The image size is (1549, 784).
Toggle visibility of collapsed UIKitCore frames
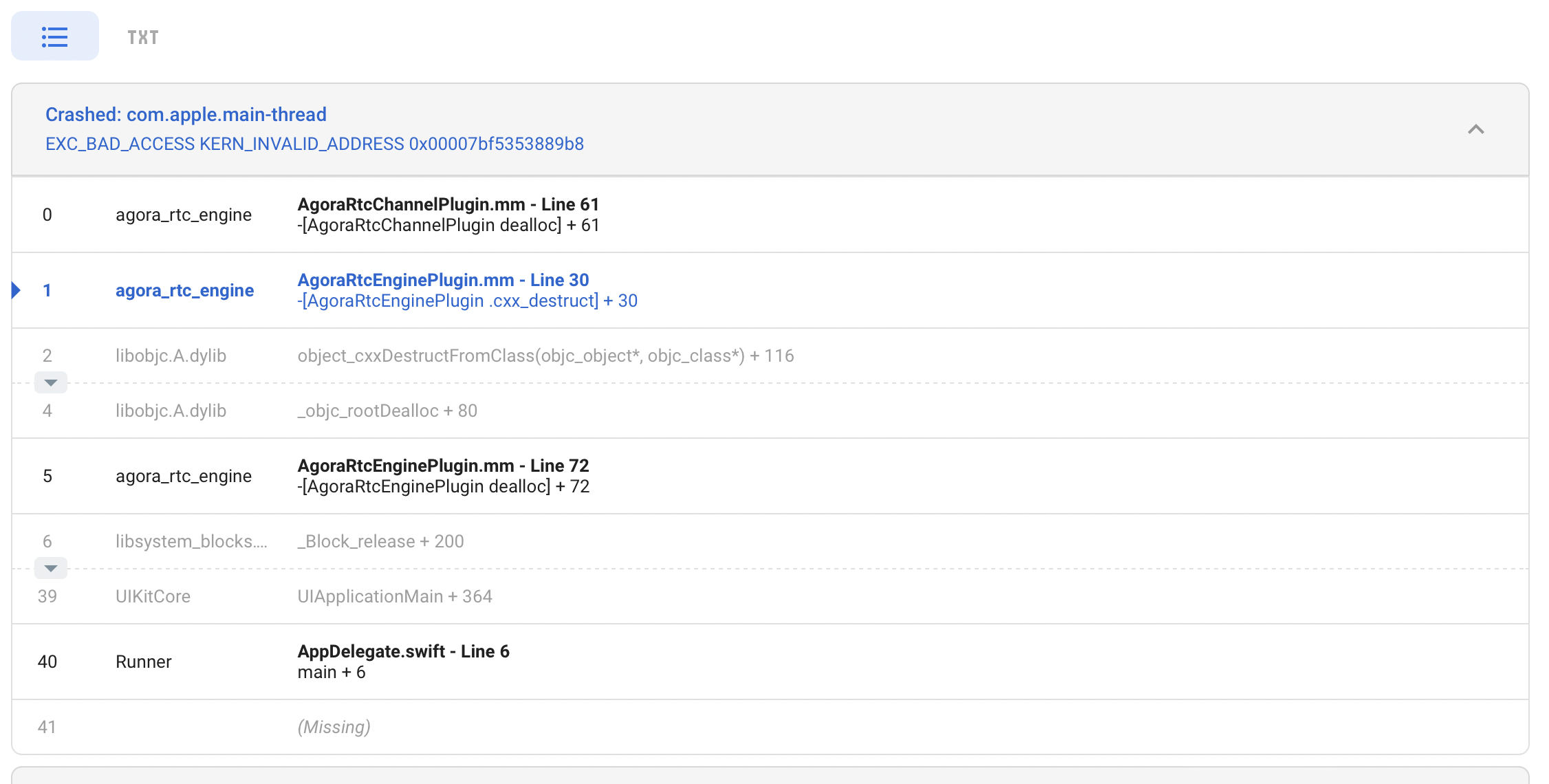click(50, 568)
